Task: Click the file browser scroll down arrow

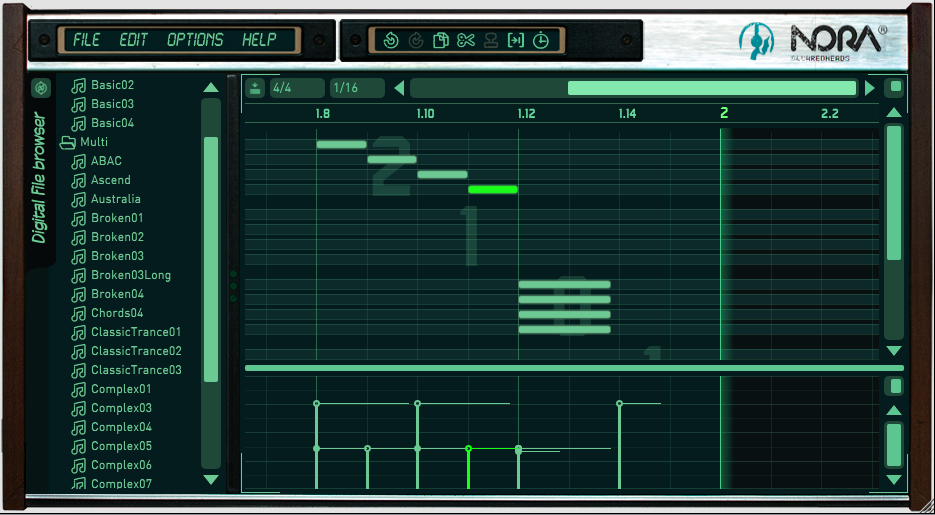Action: (210, 480)
